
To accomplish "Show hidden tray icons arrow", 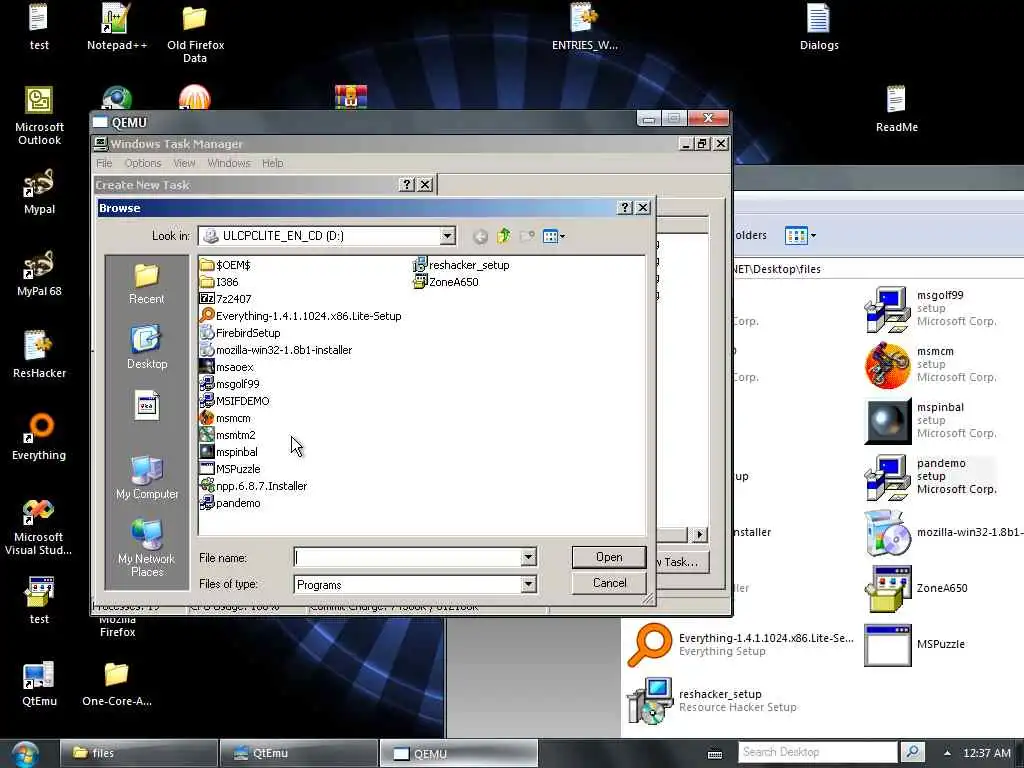I will click(x=947, y=753).
